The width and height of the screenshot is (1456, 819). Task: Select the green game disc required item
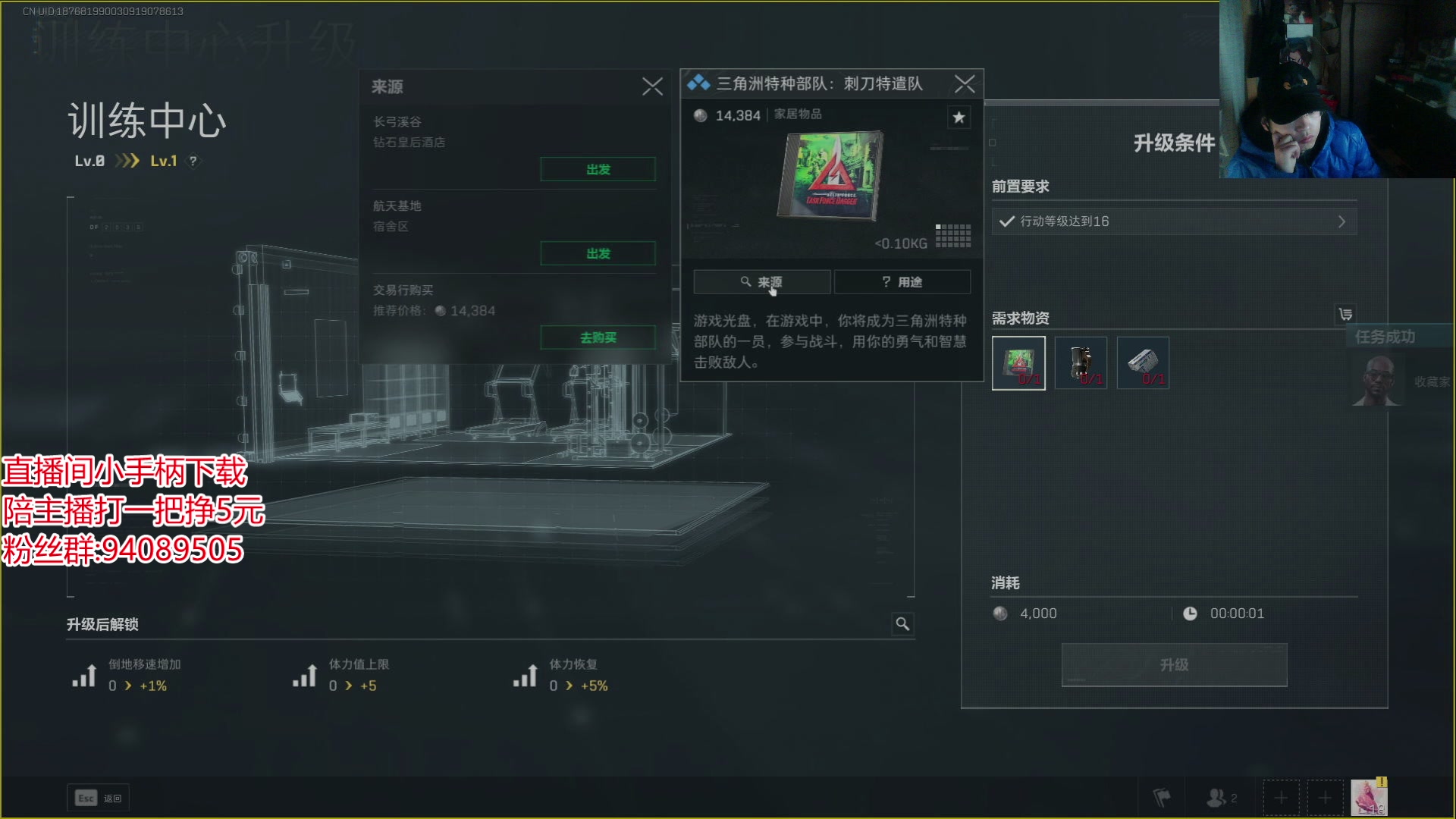[x=1018, y=363]
